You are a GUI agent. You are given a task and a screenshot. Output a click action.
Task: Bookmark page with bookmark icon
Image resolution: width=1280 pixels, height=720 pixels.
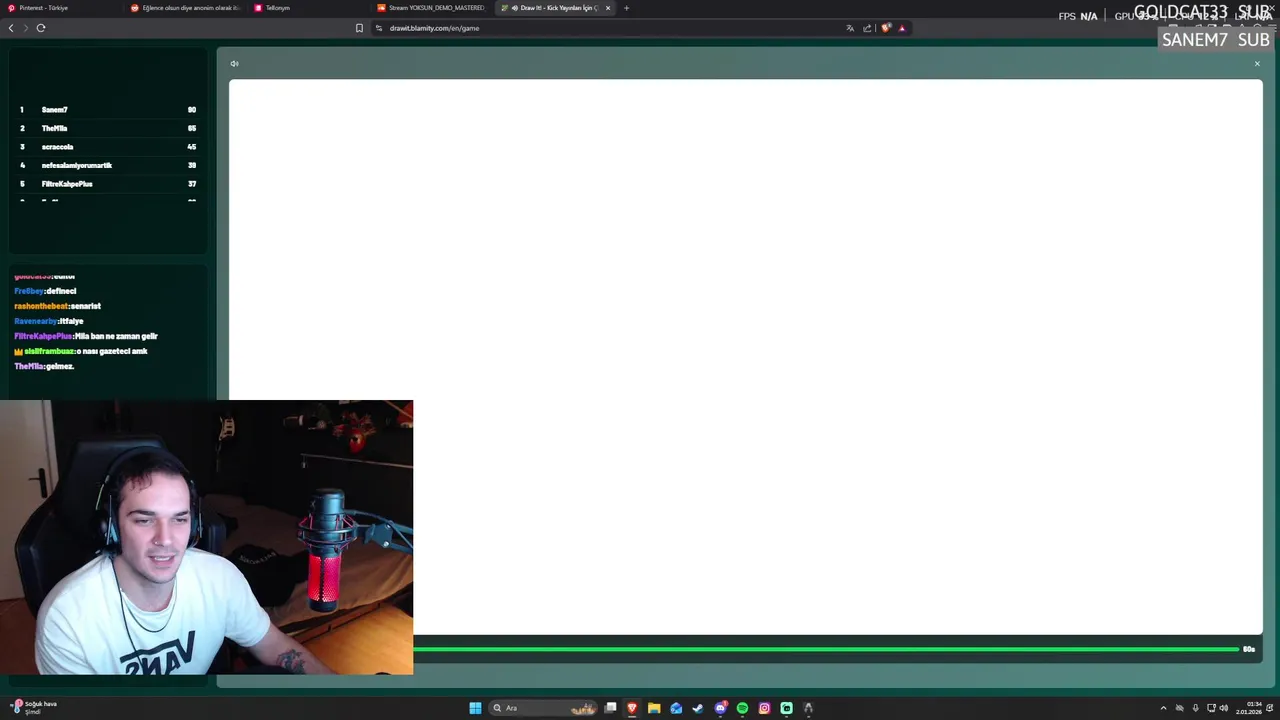[359, 28]
